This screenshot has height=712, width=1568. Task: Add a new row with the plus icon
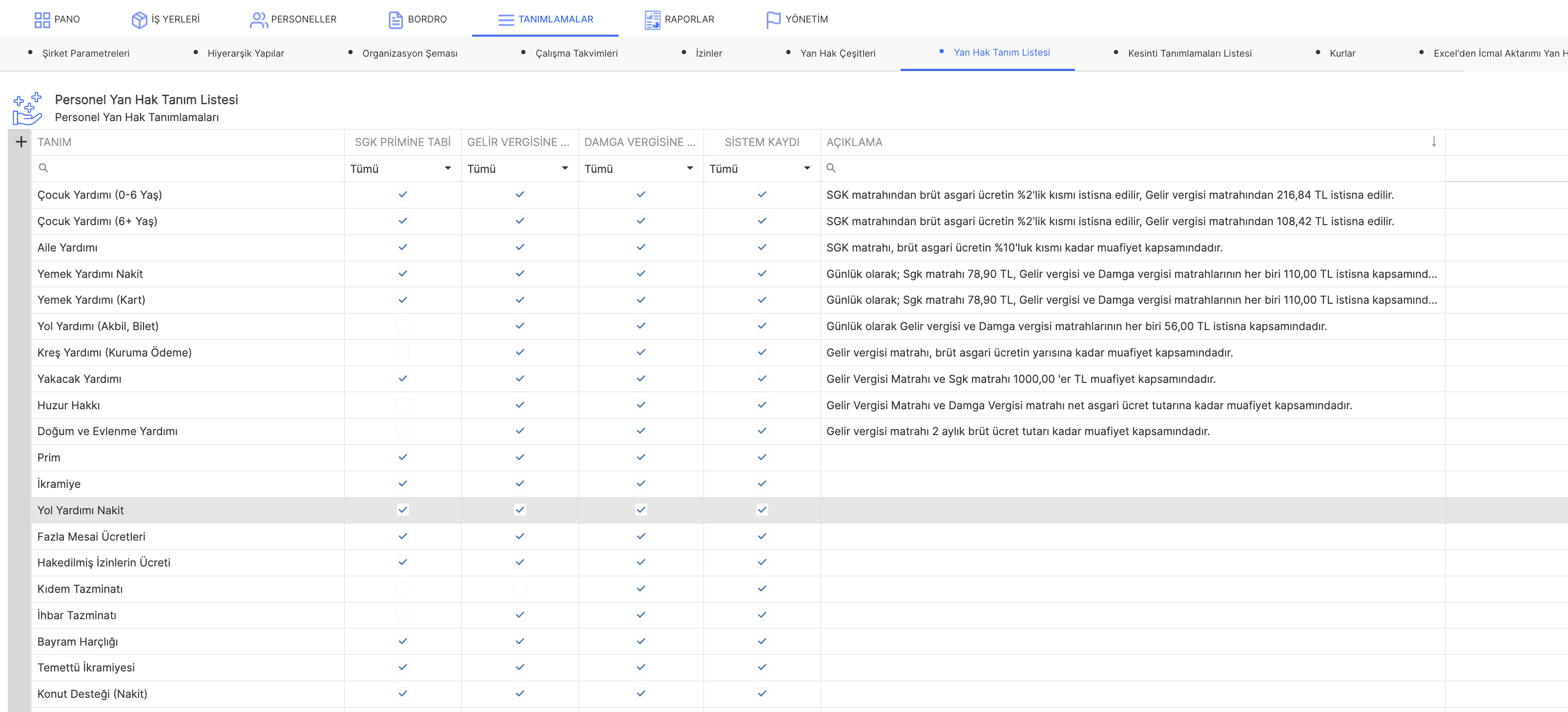click(x=21, y=142)
